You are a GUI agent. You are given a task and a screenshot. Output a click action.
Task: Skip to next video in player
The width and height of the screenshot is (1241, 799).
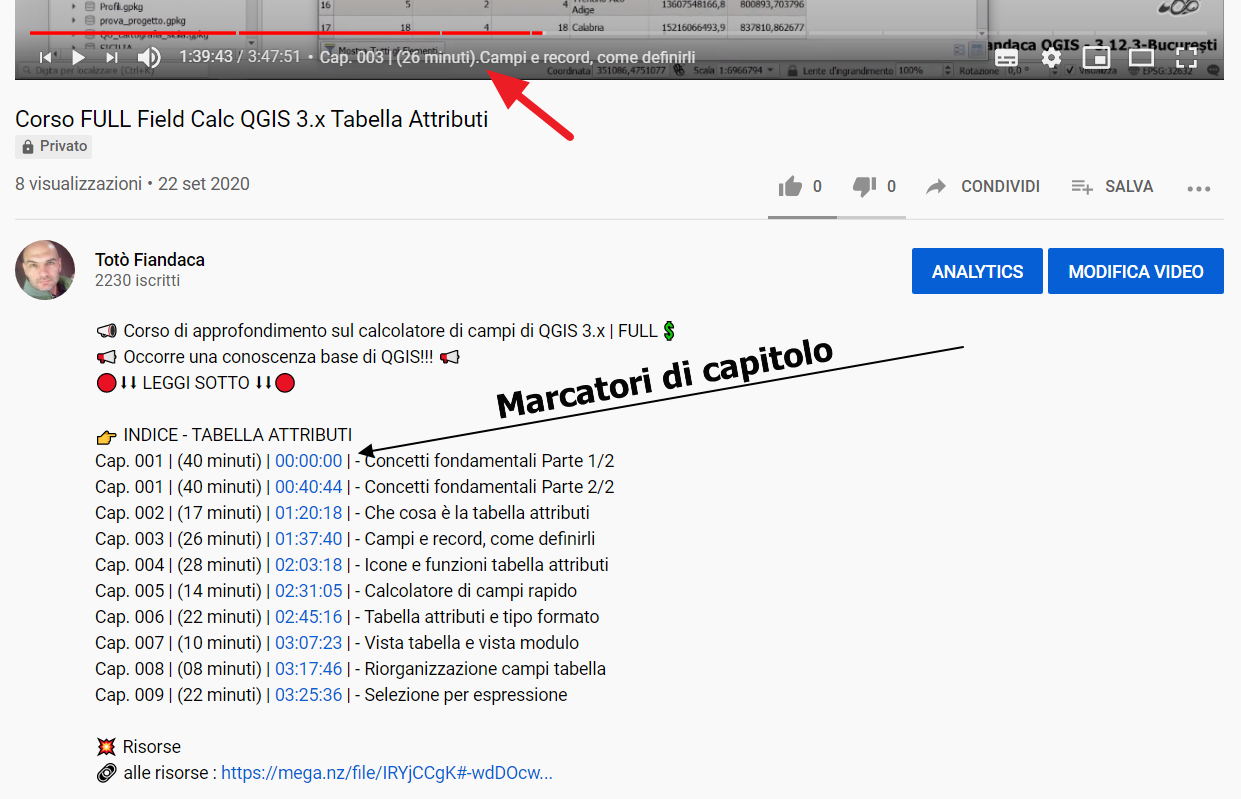[112, 58]
